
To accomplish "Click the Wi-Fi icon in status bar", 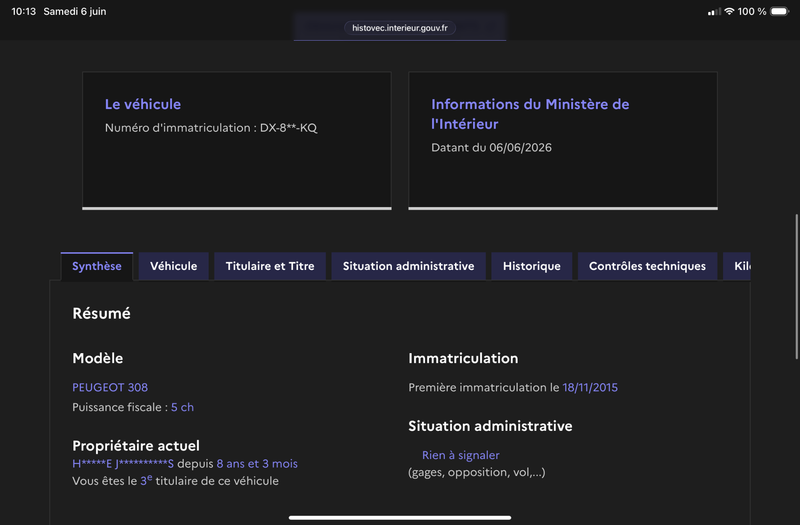I will [729, 11].
